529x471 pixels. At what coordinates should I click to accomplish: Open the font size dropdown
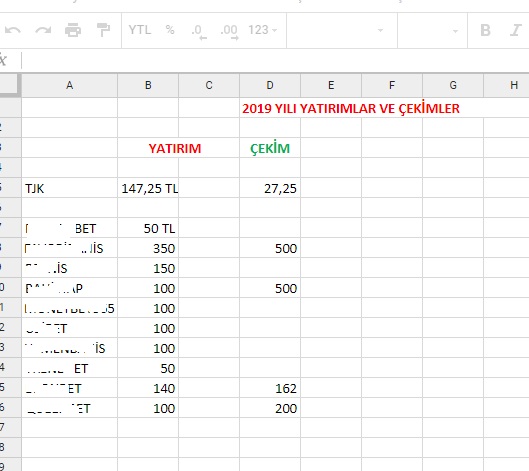point(433,31)
